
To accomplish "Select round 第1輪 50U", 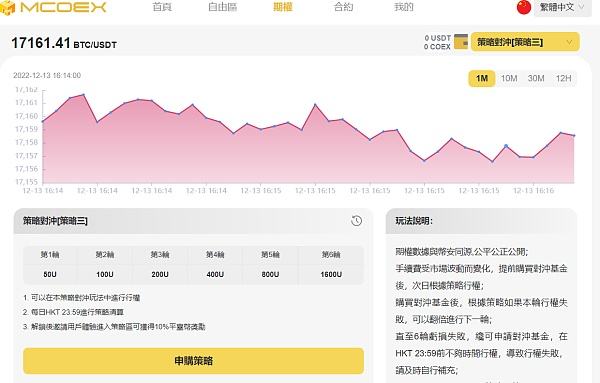I will click(50, 265).
